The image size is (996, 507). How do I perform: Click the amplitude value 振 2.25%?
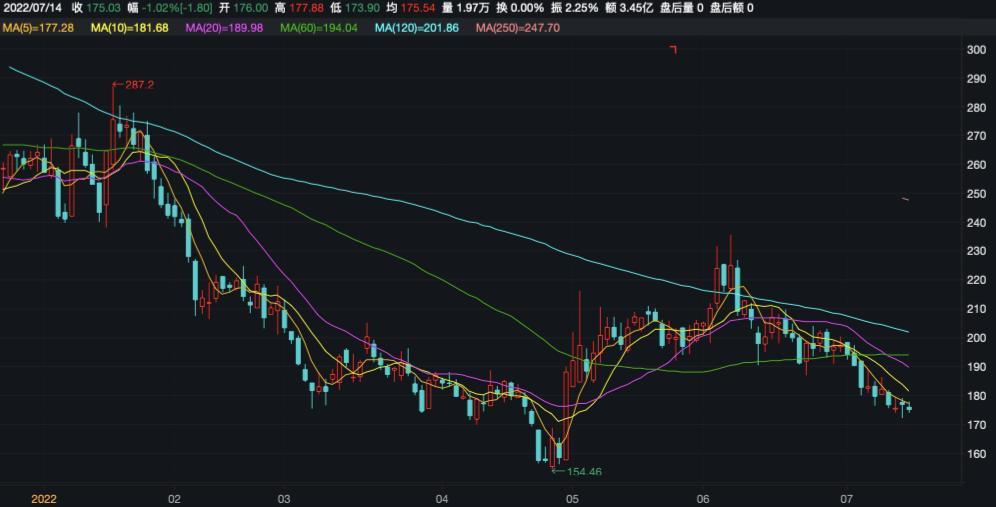point(574,8)
